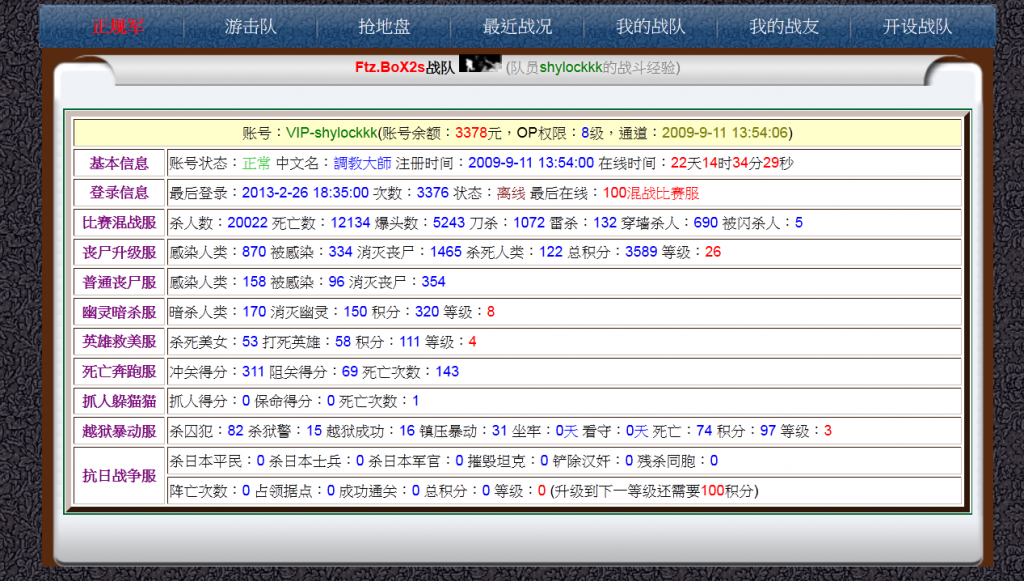
Task: Go to the 我的战队 tab
Action: coord(651,27)
